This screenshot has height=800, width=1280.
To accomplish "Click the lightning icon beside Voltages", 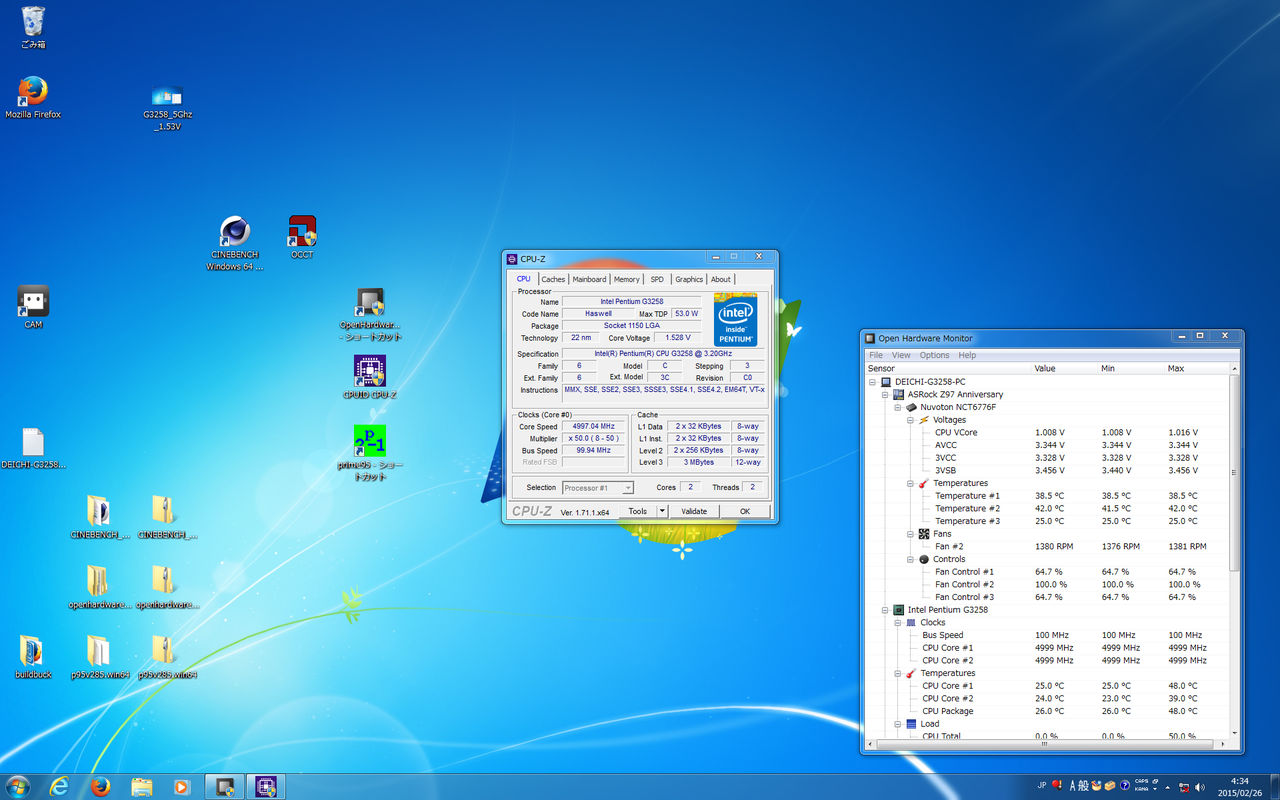I will click(924, 420).
